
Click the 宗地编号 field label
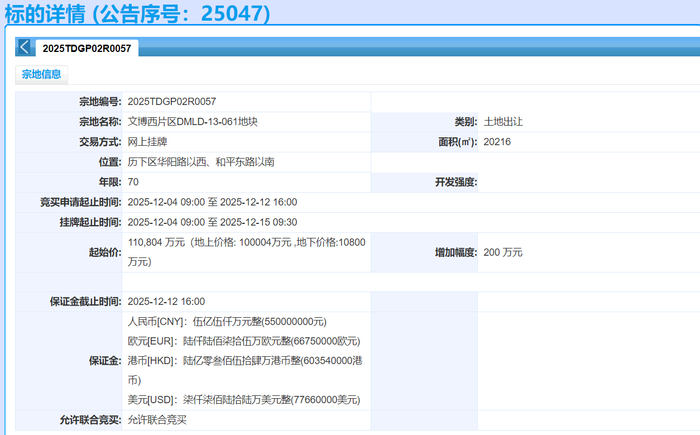[x=100, y=101]
